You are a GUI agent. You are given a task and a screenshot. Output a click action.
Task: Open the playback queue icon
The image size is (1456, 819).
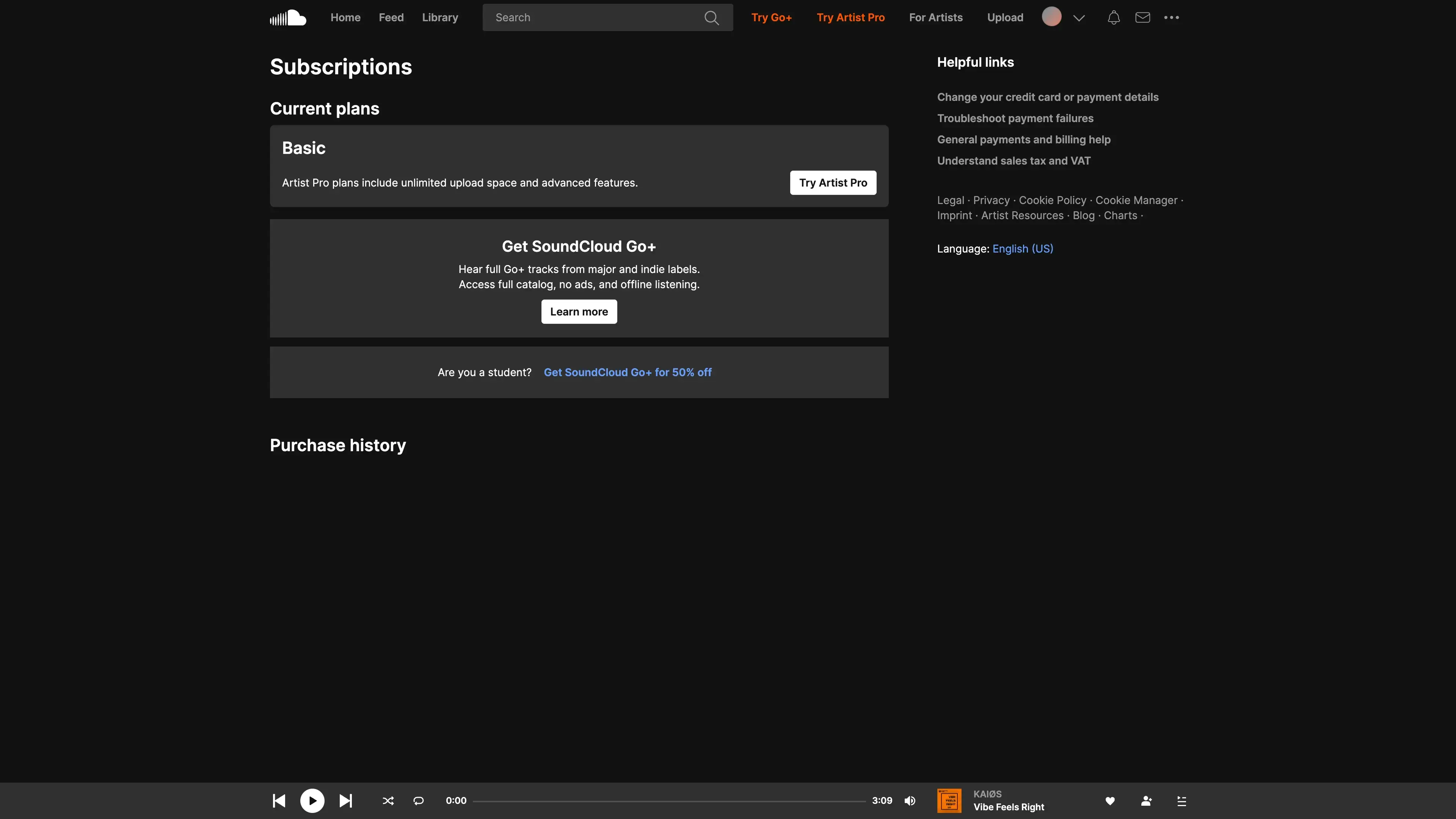[1181, 800]
